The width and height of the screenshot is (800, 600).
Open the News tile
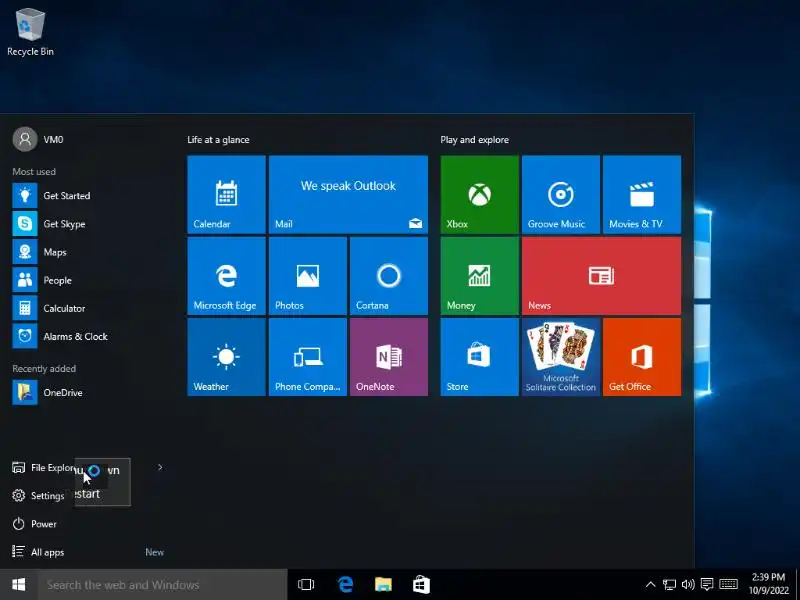[602, 276]
